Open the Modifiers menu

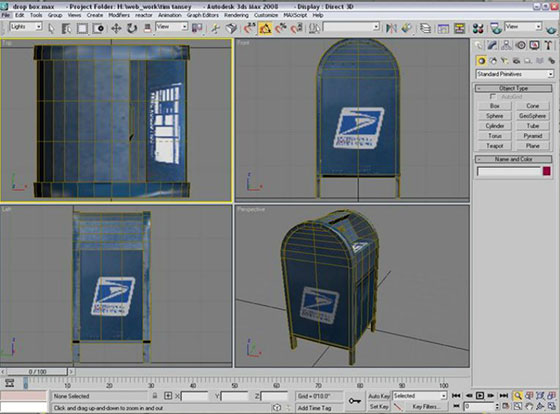click(119, 15)
